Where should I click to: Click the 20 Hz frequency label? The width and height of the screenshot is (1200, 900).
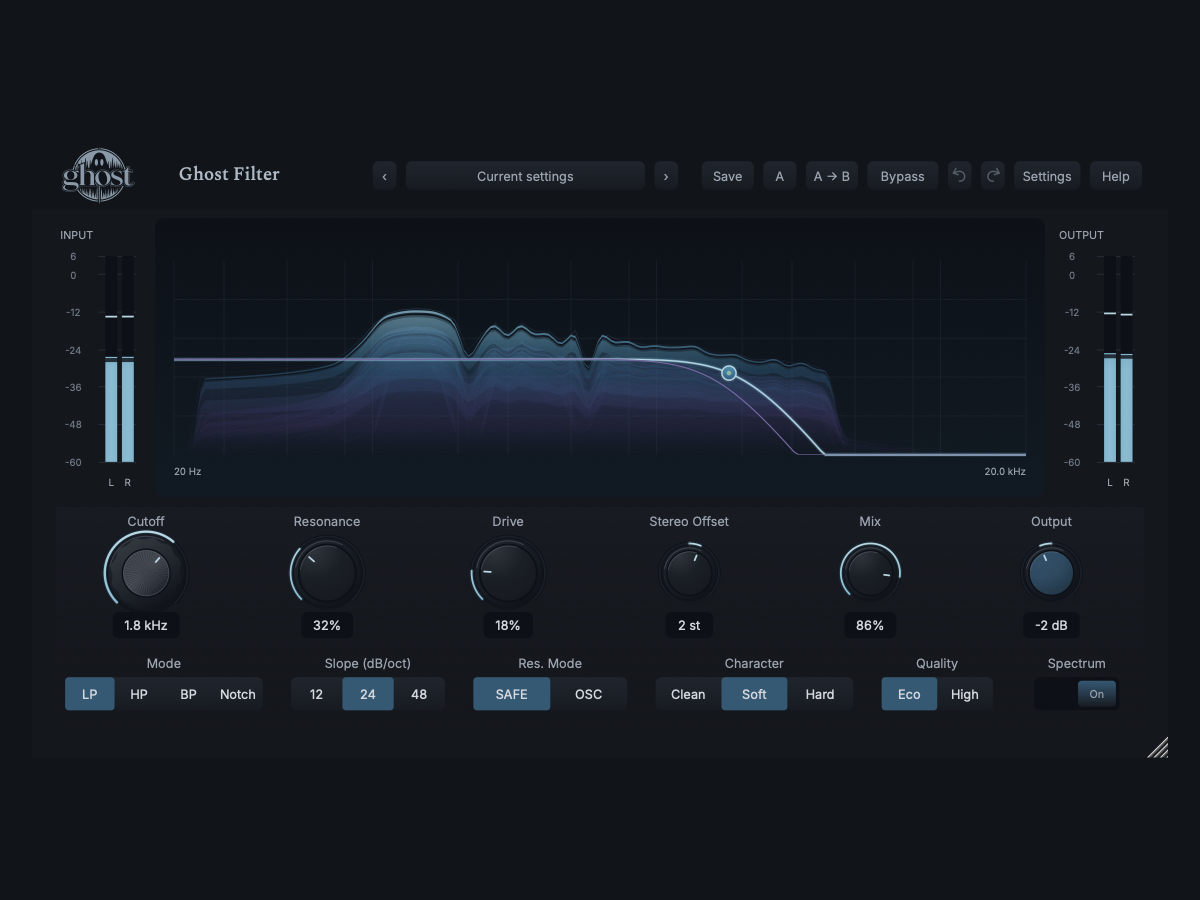pos(187,471)
